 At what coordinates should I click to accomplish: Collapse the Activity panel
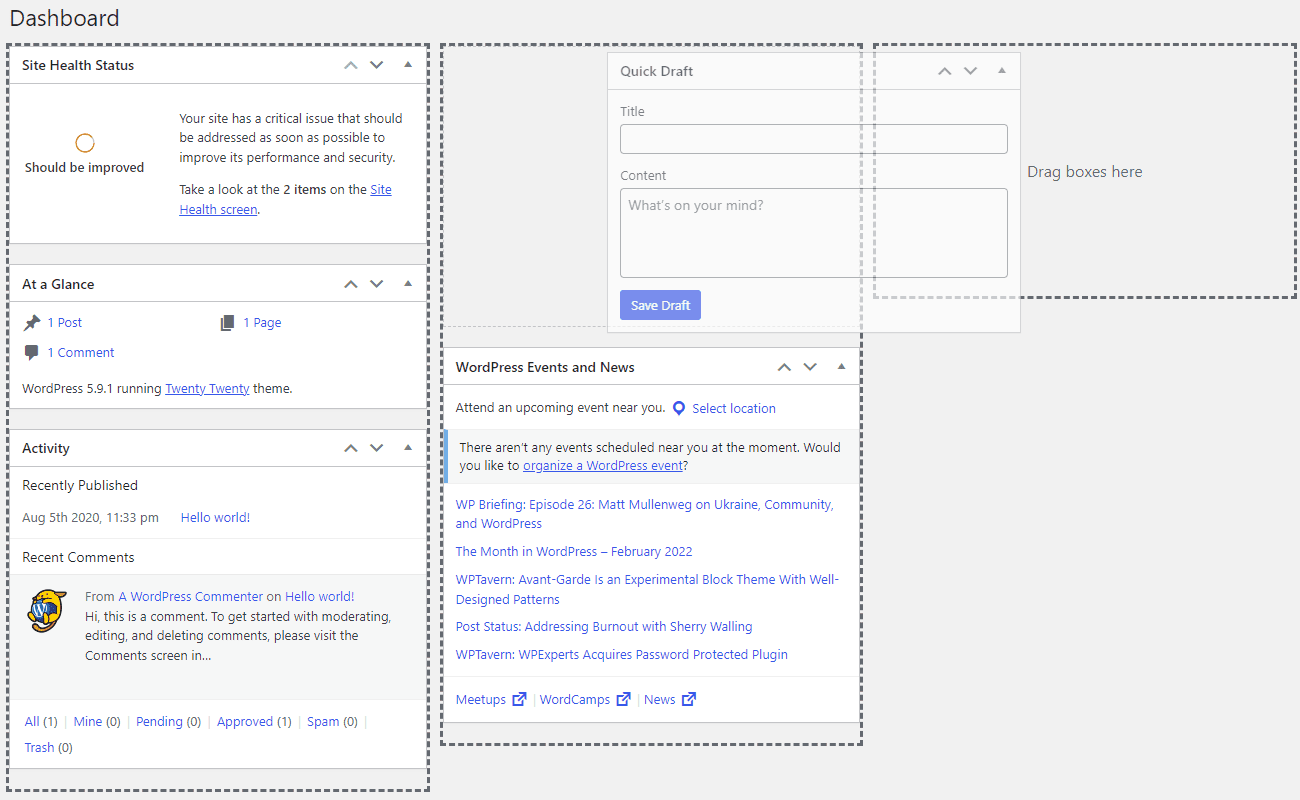click(408, 448)
